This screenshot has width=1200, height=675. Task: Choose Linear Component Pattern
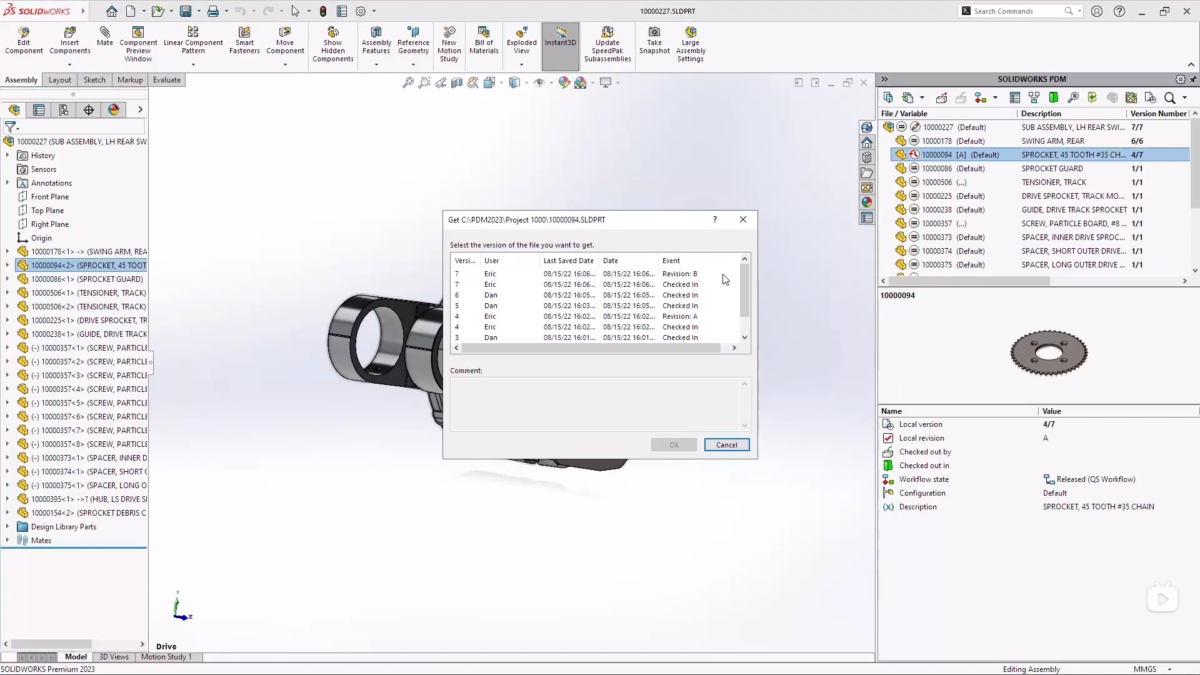pyautogui.click(x=194, y=40)
